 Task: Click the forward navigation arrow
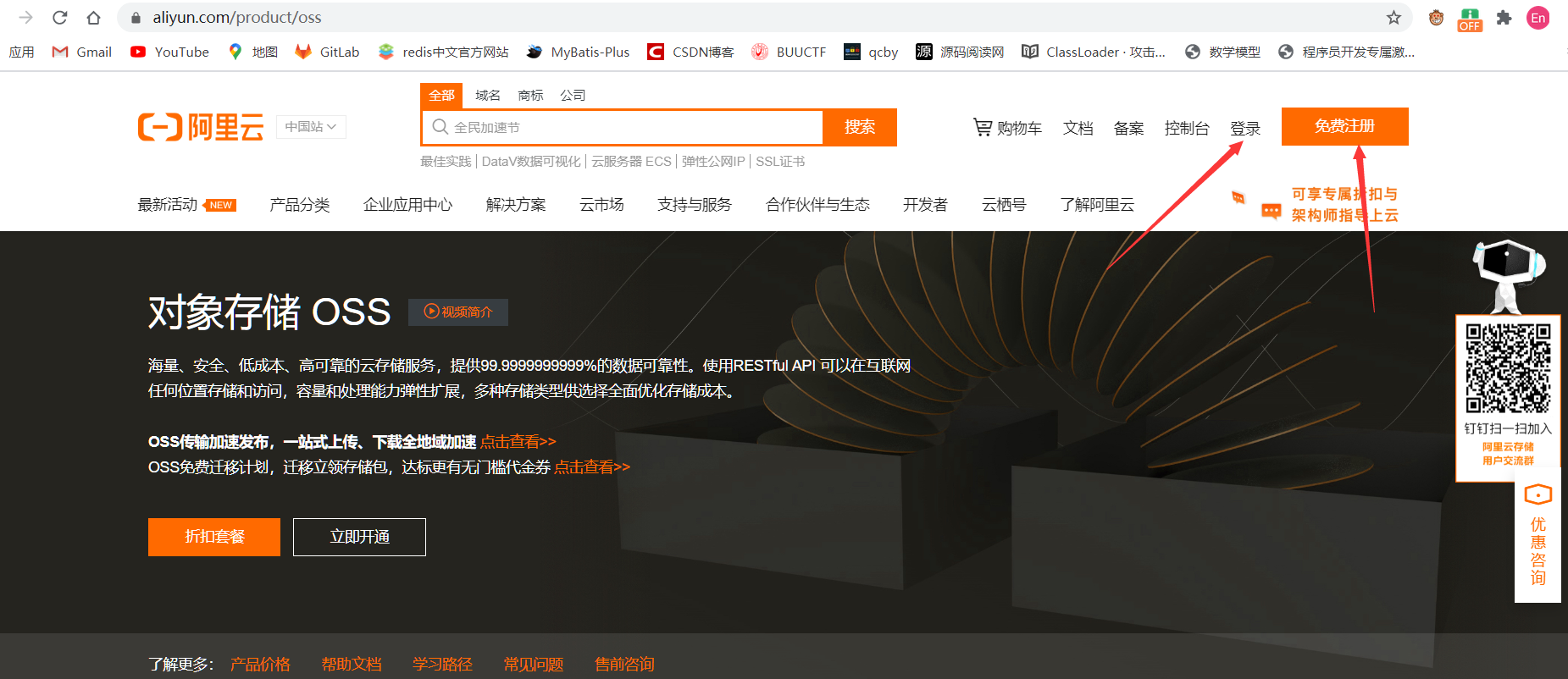[25, 17]
